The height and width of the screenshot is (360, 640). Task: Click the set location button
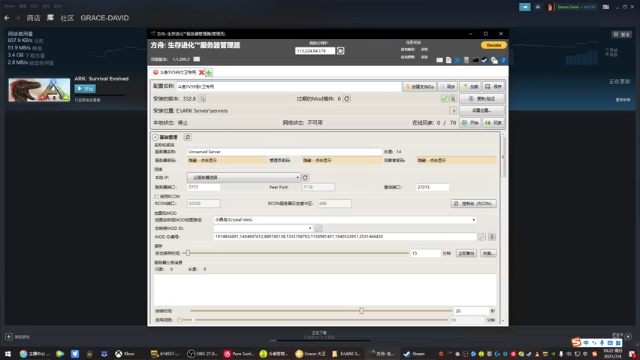pos(481,110)
